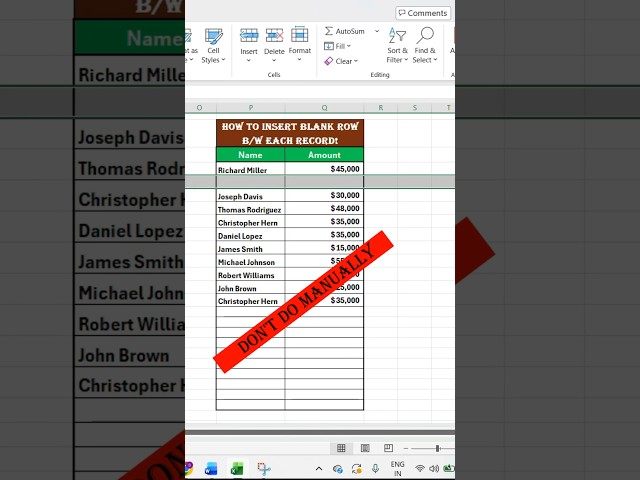Click the Delete cells icon
Viewport: 640px width, 480px height.
point(274,36)
